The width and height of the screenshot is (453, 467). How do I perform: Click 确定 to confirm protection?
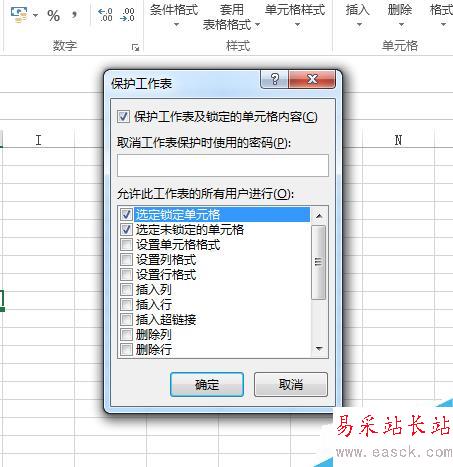[x=207, y=384]
